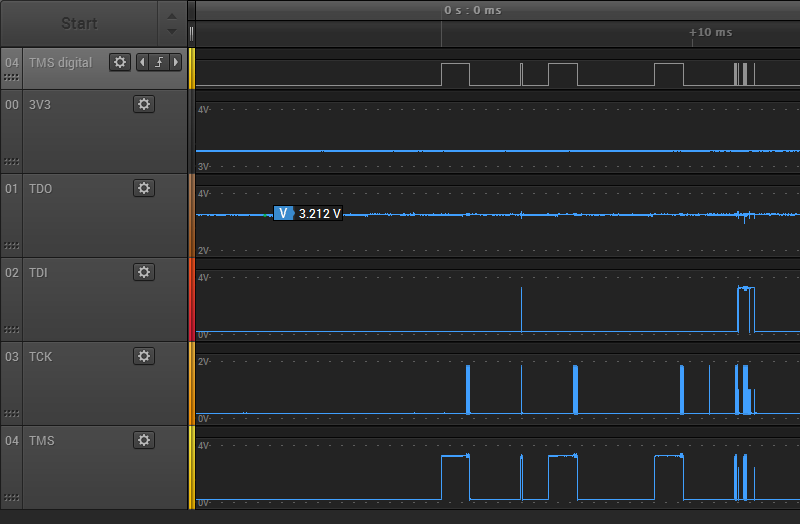Open the TDI channel settings gear
This screenshot has height=524, width=800.
144,272
